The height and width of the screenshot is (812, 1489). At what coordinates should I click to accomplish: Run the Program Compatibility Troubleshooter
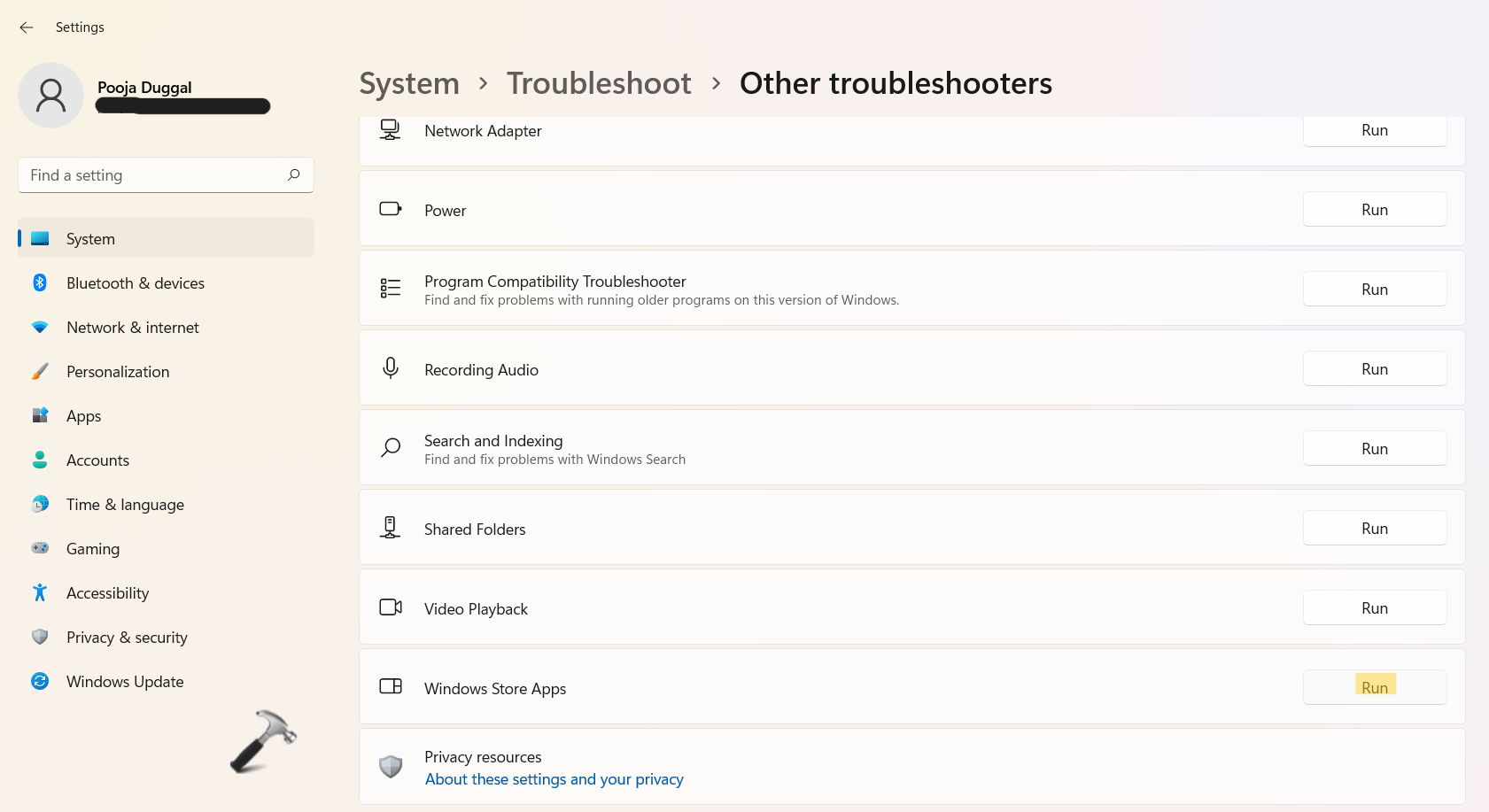point(1374,290)
